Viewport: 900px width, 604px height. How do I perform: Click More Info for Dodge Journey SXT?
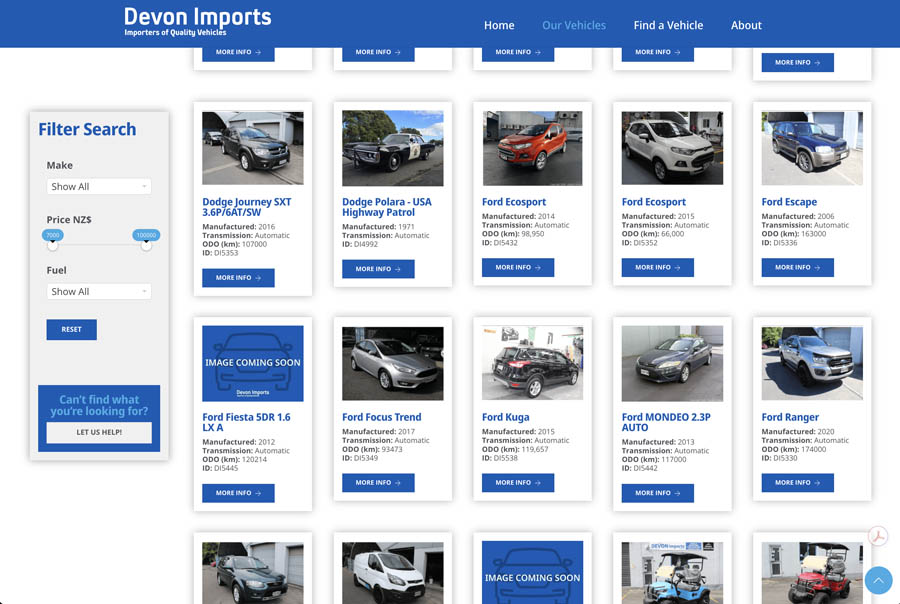tap(238, 278)
